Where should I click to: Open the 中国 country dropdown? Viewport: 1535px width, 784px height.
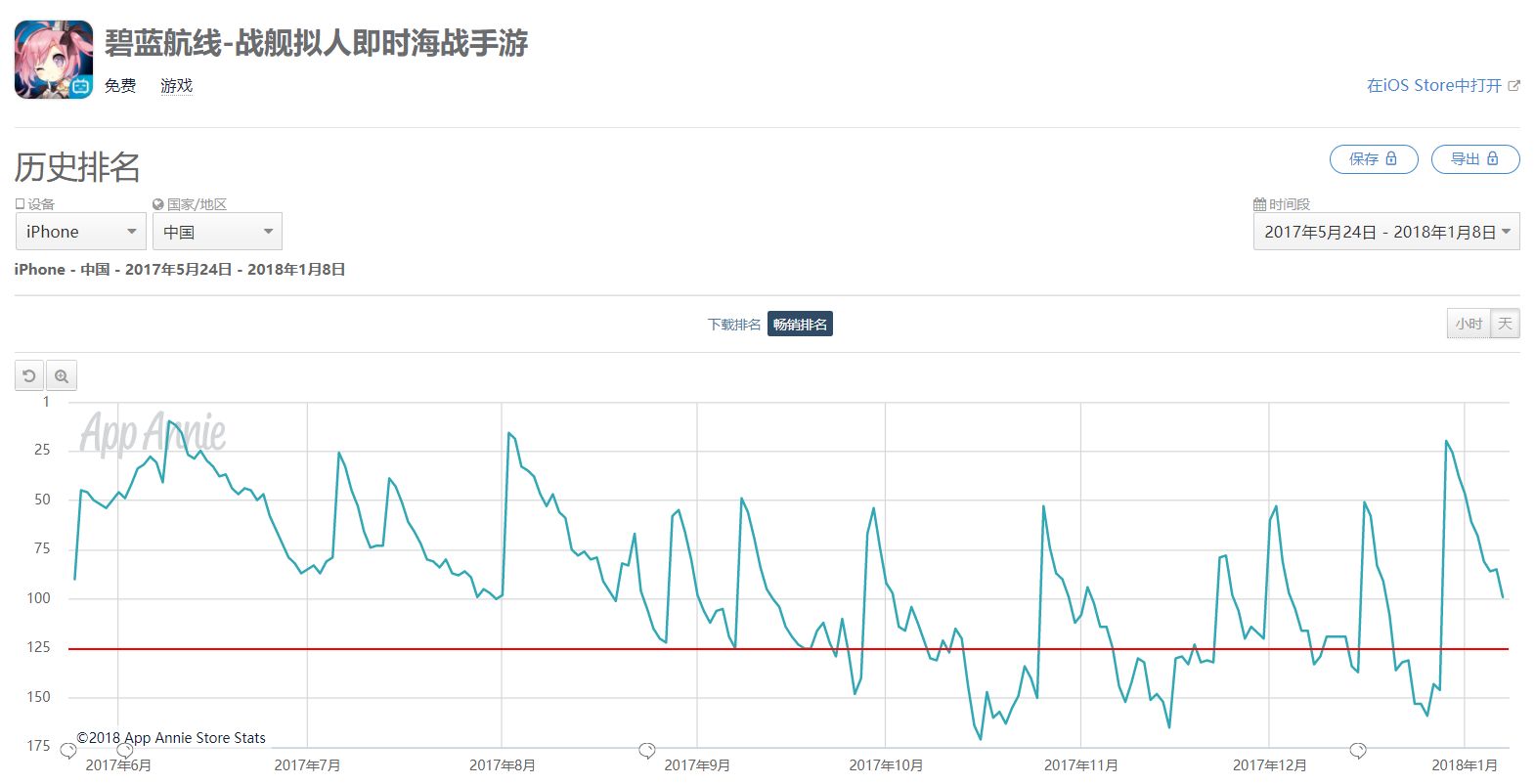point(217,232)
